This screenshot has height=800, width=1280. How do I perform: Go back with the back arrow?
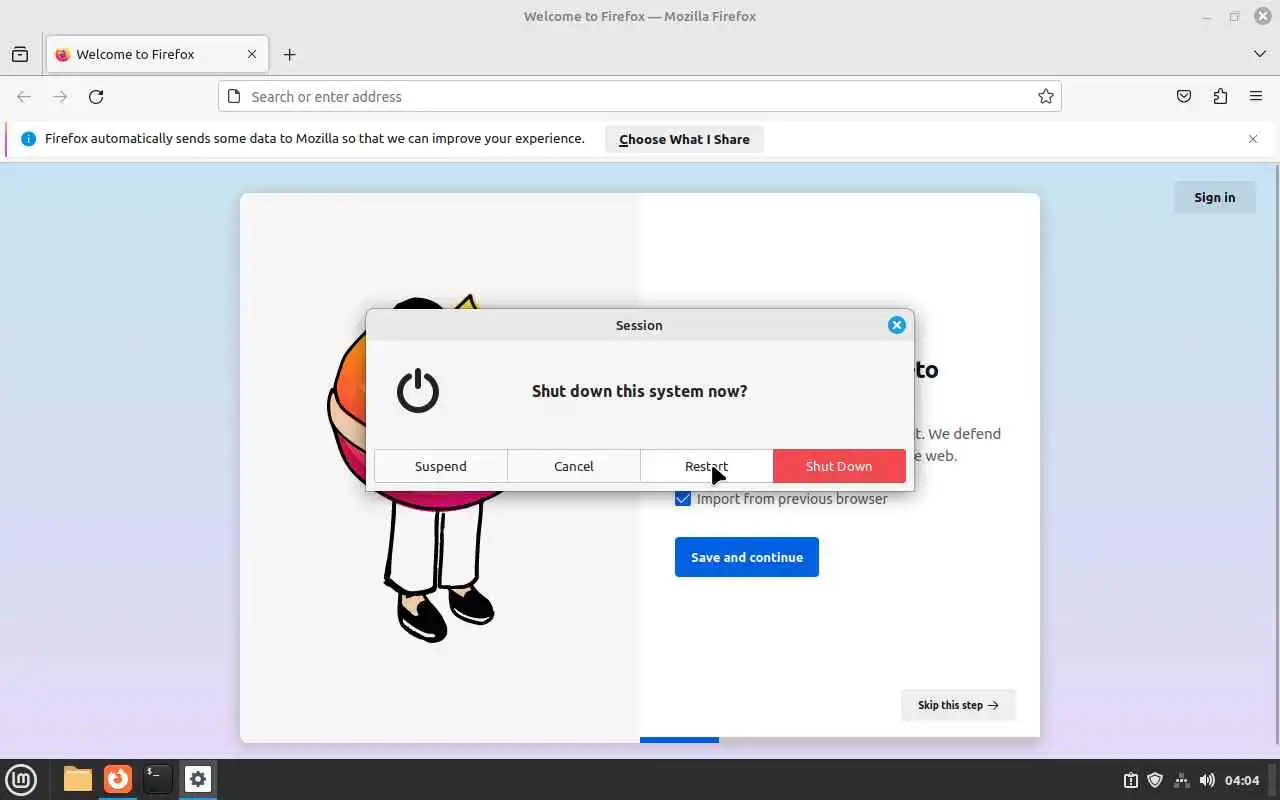click(24, 96)
